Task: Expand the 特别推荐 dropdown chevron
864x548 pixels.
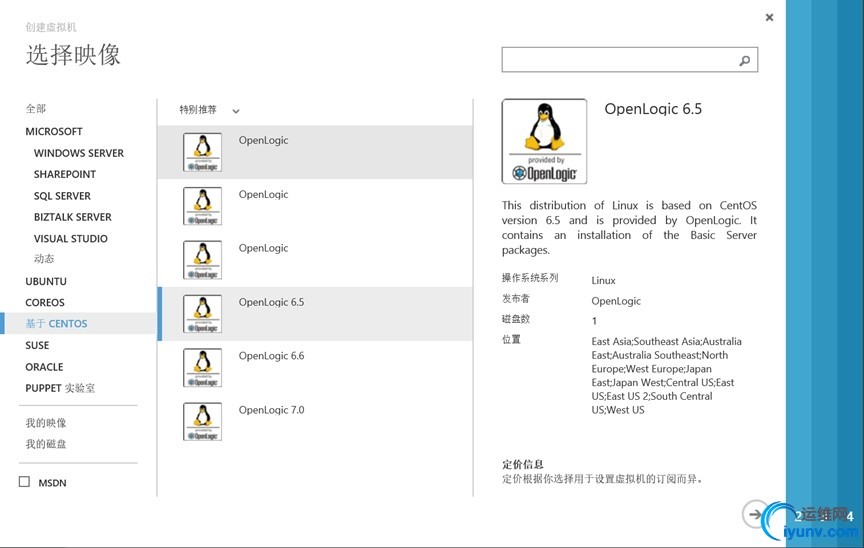Action: point(236,111)
